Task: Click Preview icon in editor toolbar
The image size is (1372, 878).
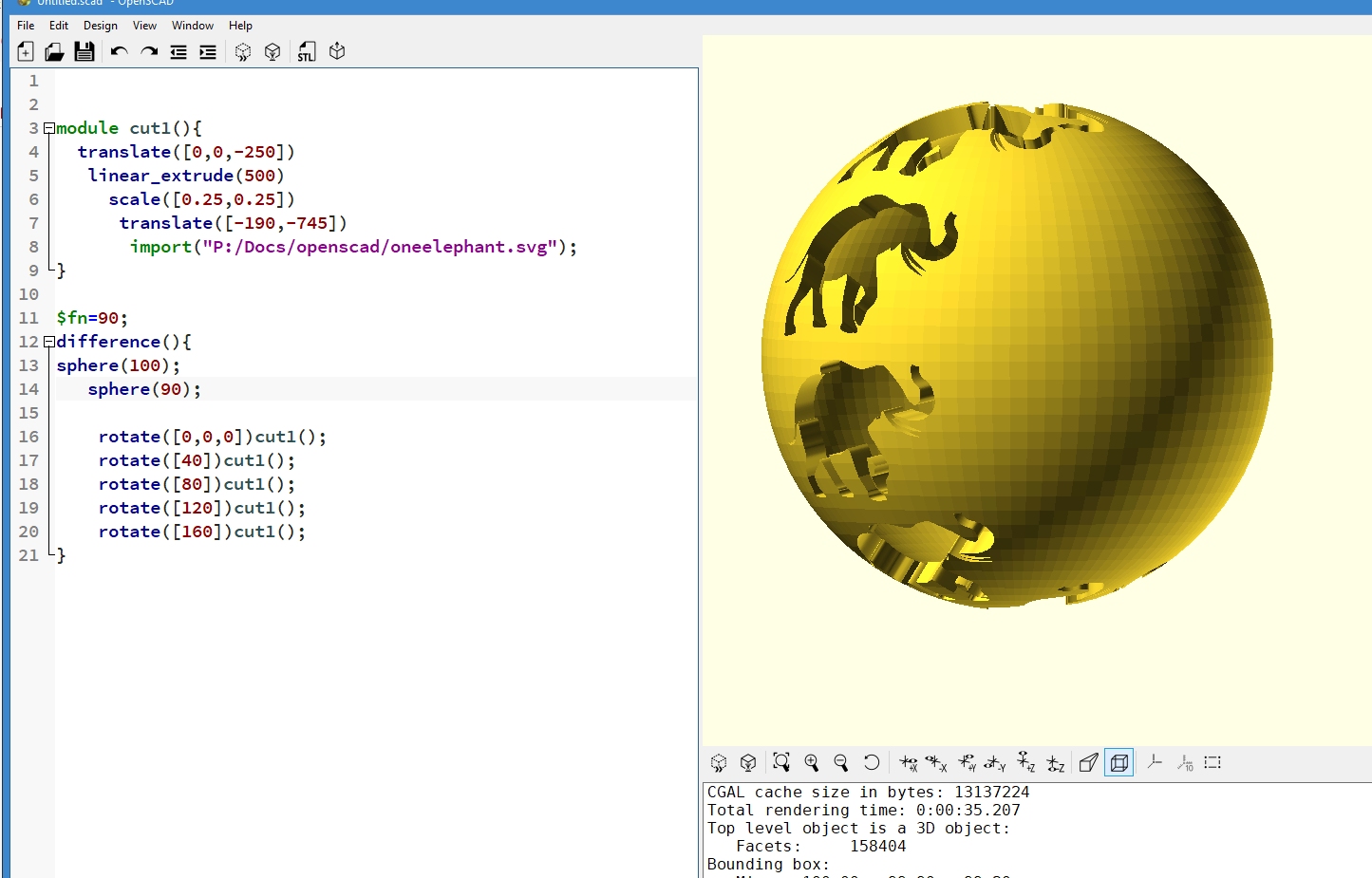Action: (243, 52)
